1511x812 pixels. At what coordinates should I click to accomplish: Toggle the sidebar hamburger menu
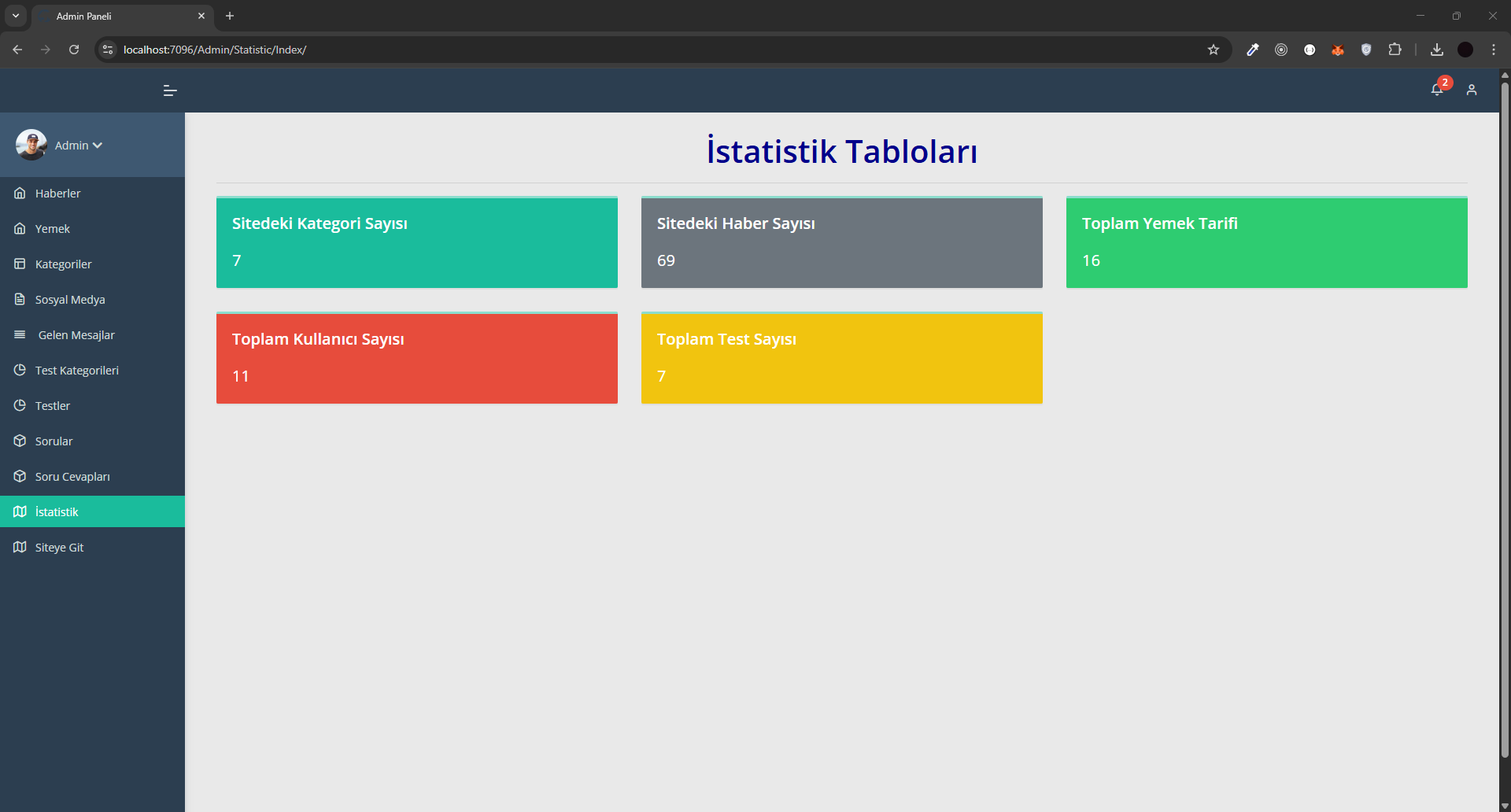coord(169,90)
